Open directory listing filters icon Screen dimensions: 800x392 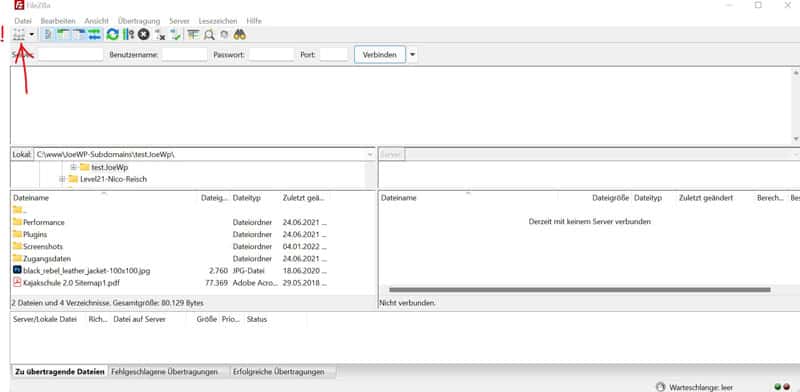coord(193,35)
